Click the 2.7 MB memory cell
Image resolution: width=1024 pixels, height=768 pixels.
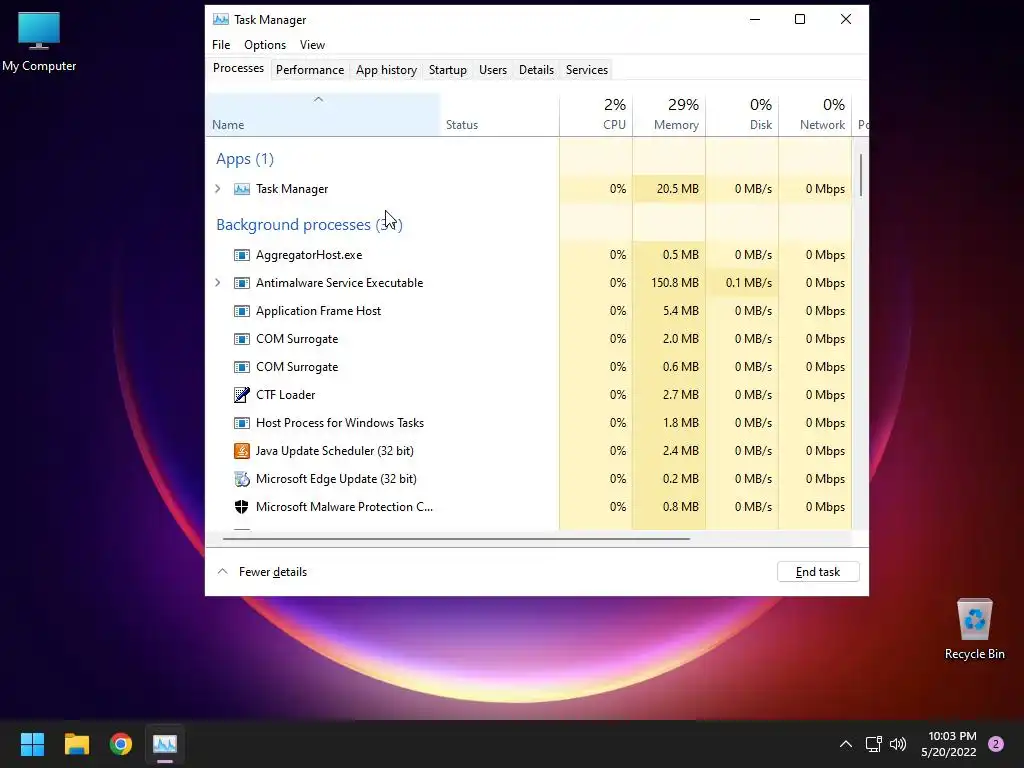pos(669,394)
